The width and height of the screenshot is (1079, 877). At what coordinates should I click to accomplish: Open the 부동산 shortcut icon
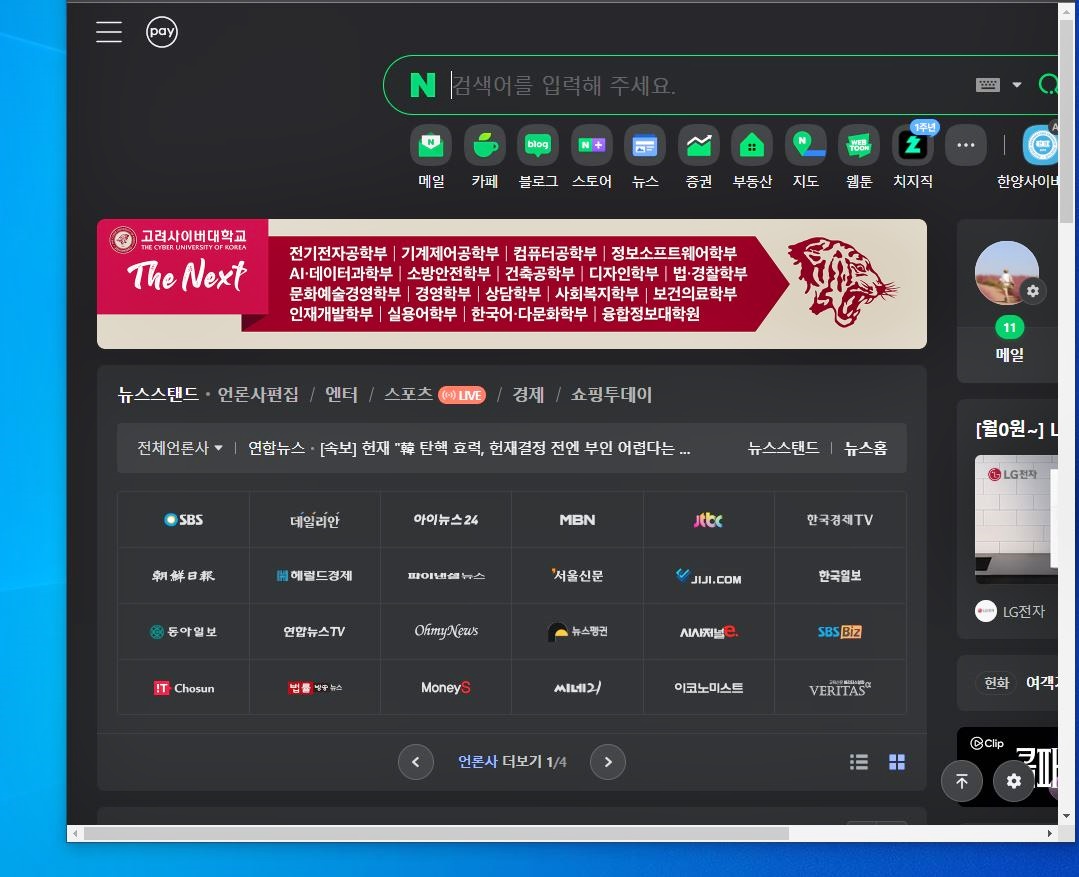[x=751, y=145]
